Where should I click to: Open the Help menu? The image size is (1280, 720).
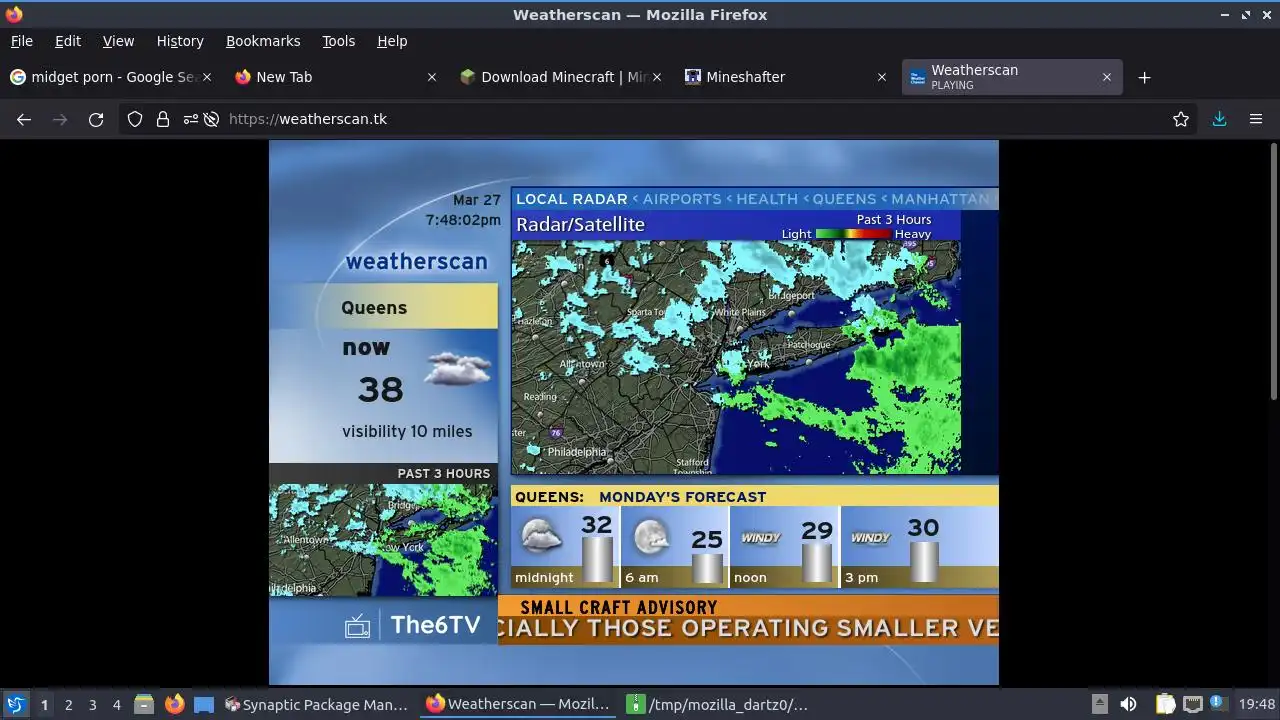[392, 41]
